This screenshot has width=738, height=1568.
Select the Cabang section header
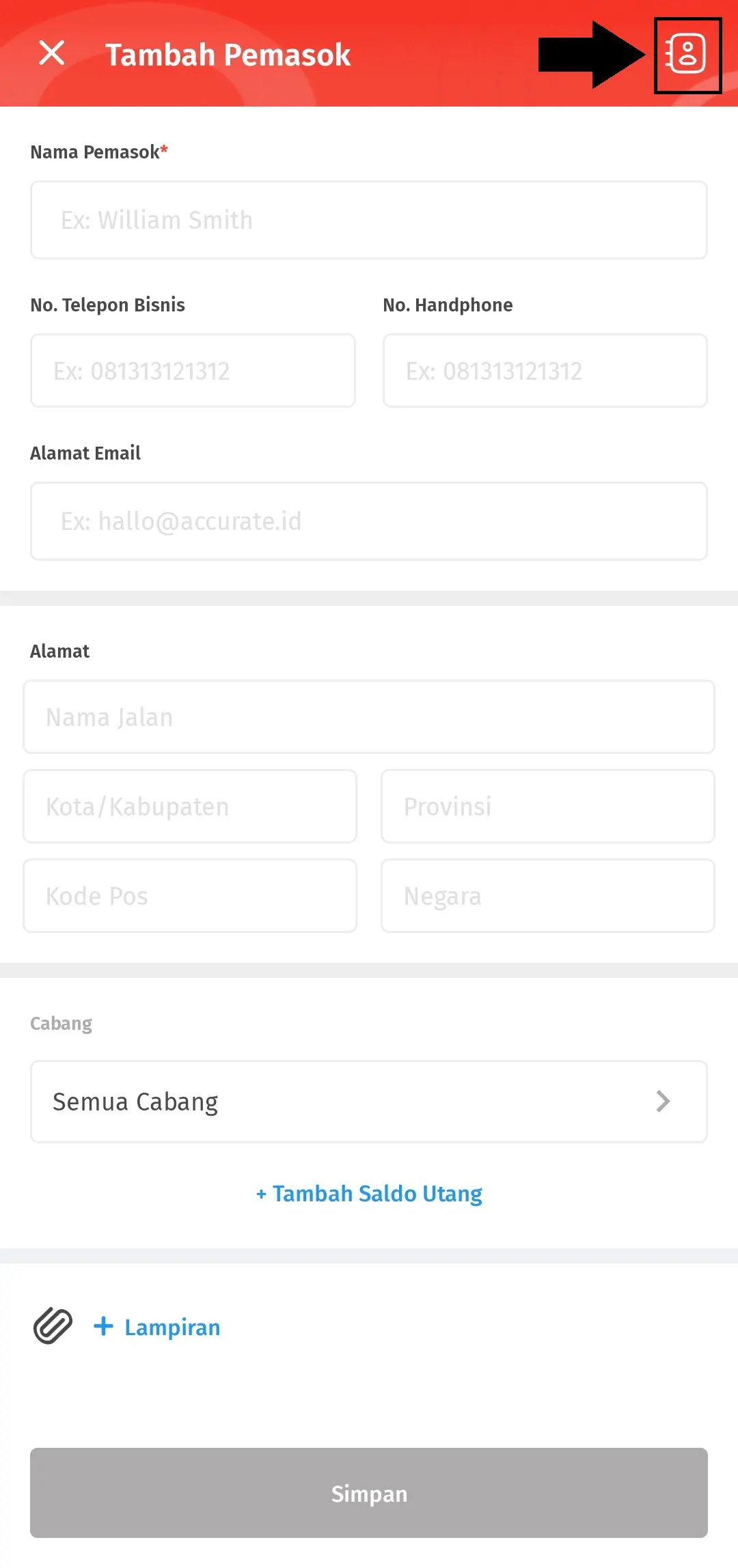61,1023
